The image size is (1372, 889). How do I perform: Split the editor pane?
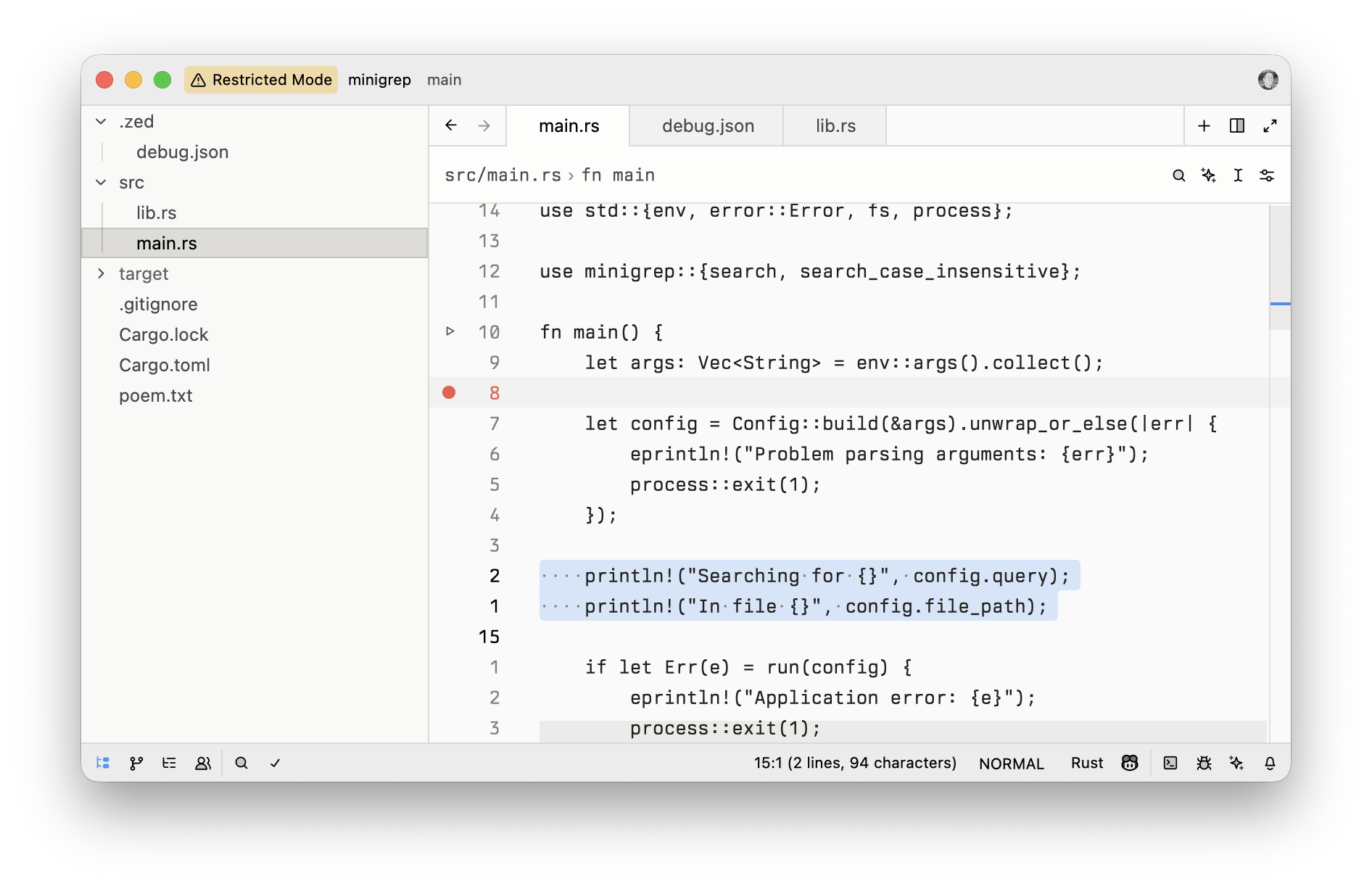click(1237, 125)
